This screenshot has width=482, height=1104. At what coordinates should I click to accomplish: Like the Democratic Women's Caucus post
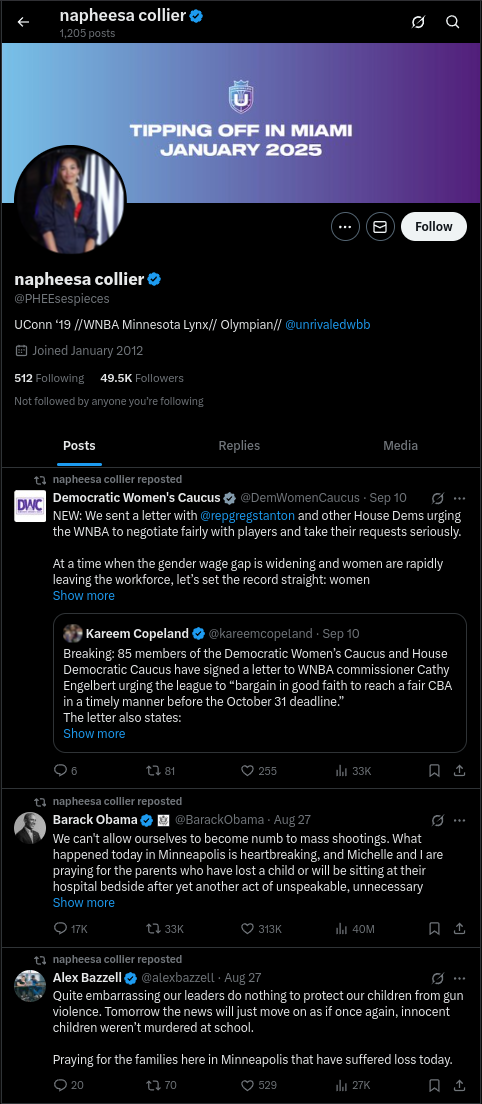[258, 771]
